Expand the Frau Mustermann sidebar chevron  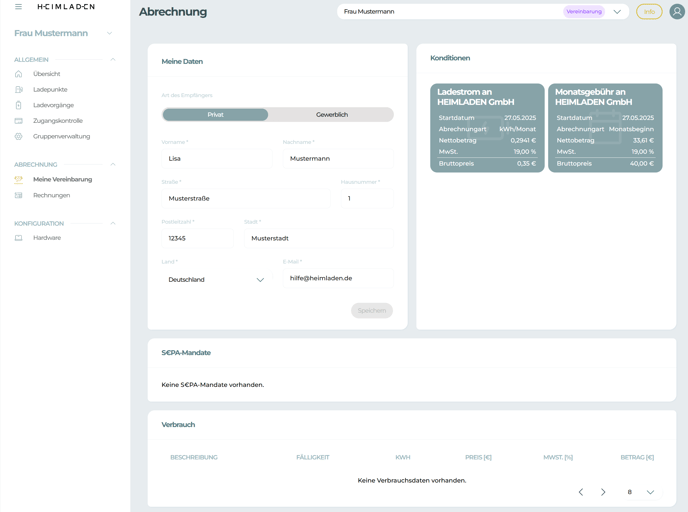(x=110, y=33)
